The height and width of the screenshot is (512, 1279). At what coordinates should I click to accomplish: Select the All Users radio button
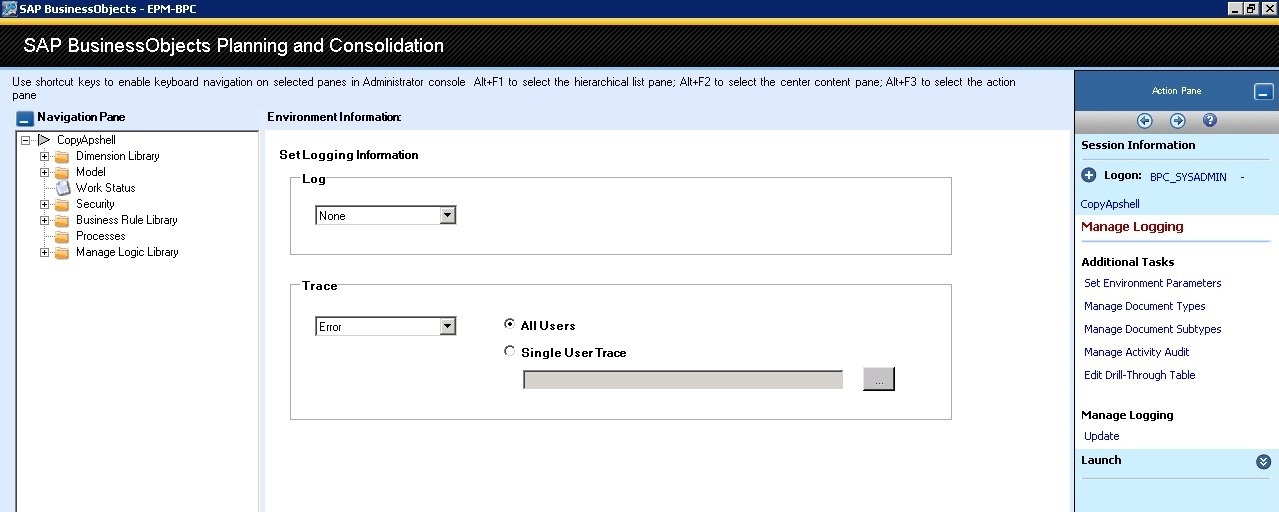pyautogui.click(x=510, y=324)
